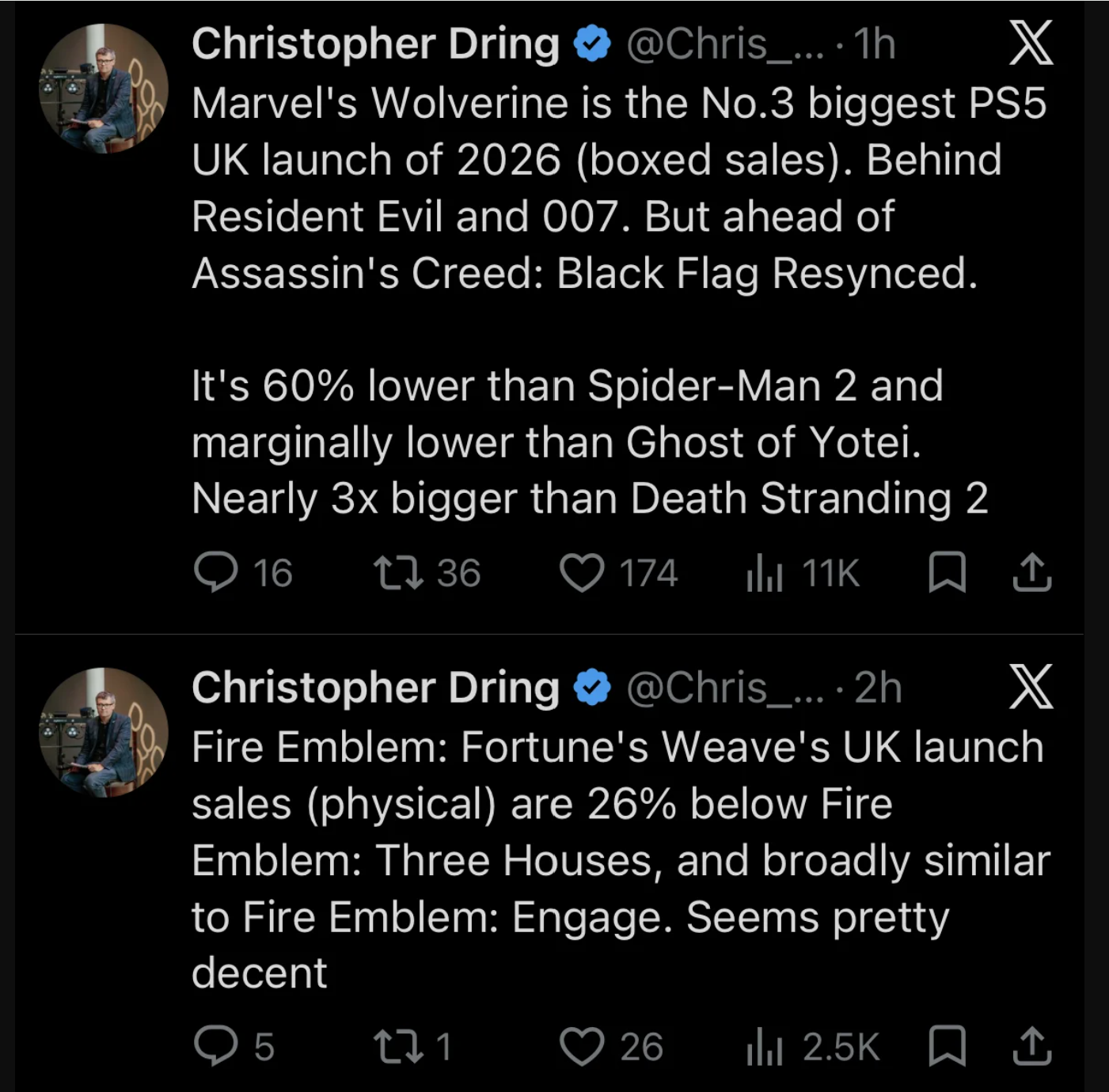Screen dimensions: 1109x1092
Task: Open the 1h timestamp of the first tweet
Action: [x=875, y=44]
